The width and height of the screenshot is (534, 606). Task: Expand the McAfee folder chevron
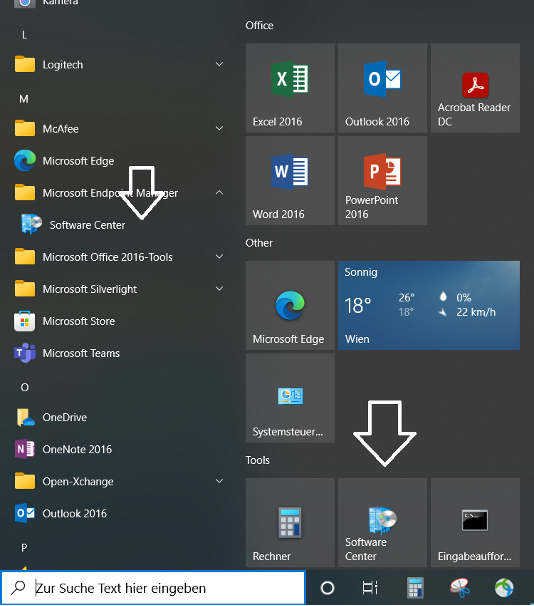point(219,128)
